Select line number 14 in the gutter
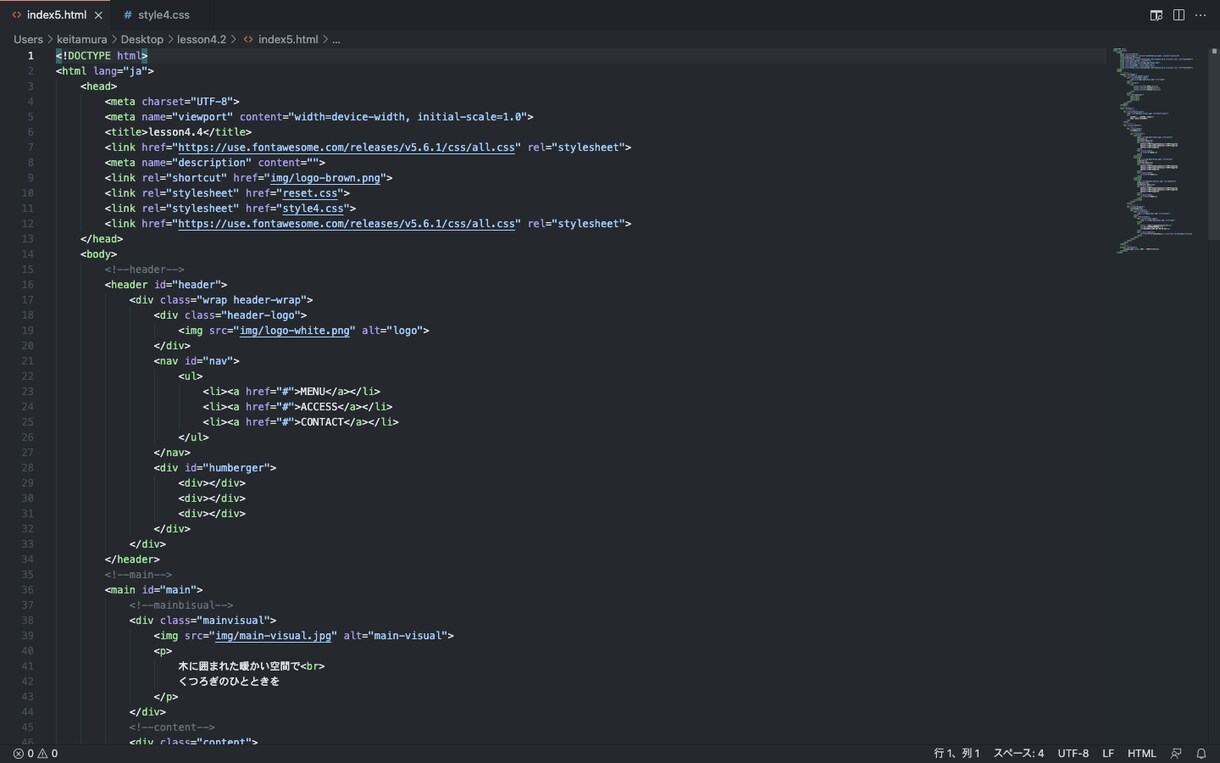This screenshot has width=1220, height=763. point(29,254)
